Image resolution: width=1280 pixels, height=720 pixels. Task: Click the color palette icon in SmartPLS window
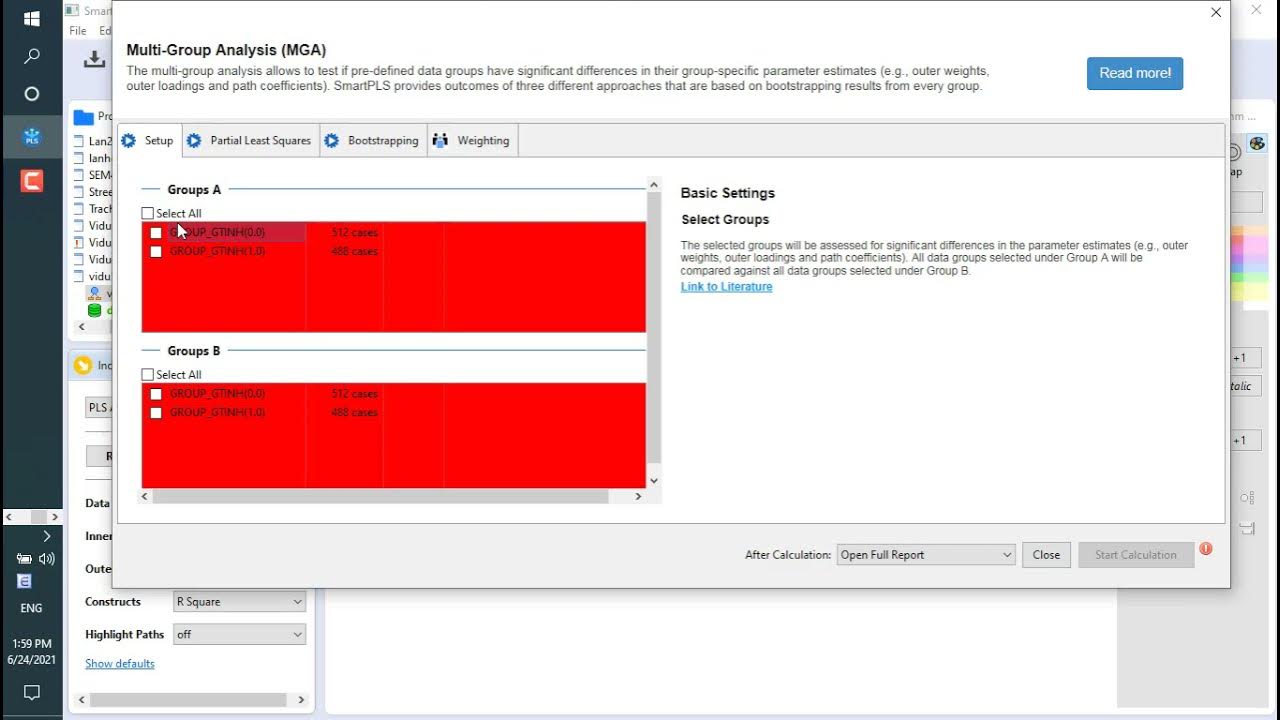pos(1257,143)
